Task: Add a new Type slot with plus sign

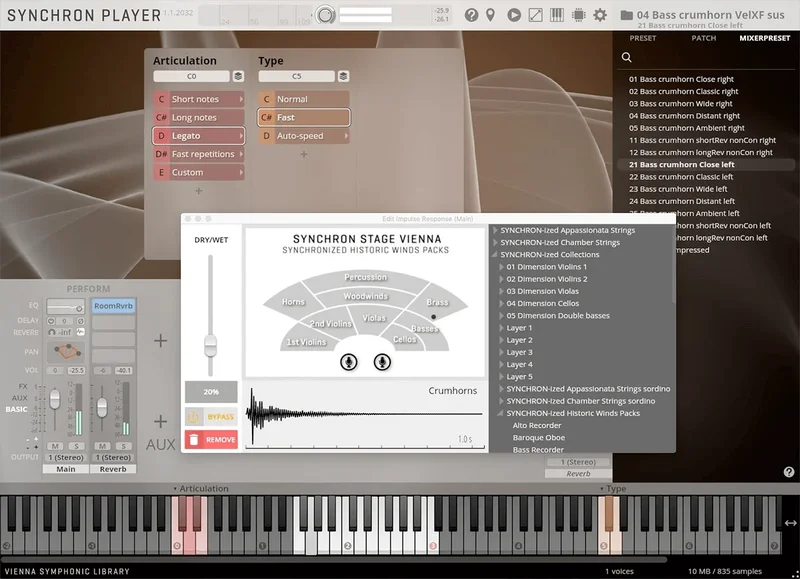Action: (x=304, y=154)
